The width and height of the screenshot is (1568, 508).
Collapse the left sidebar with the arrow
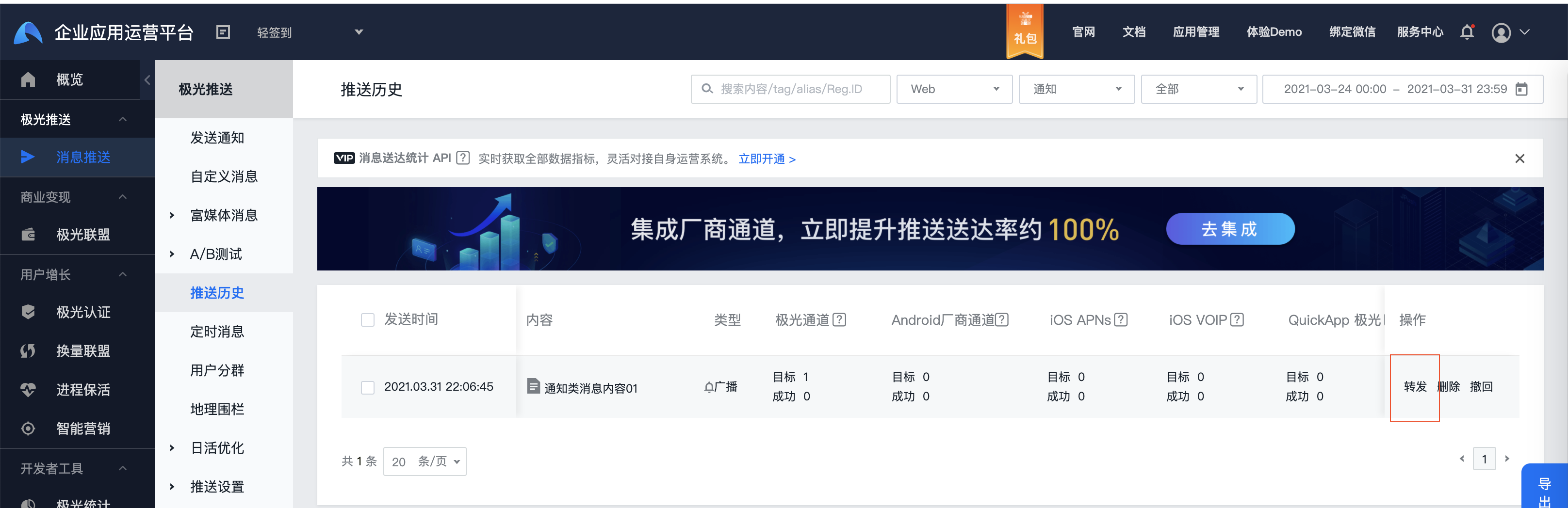(x=147, y=79)
